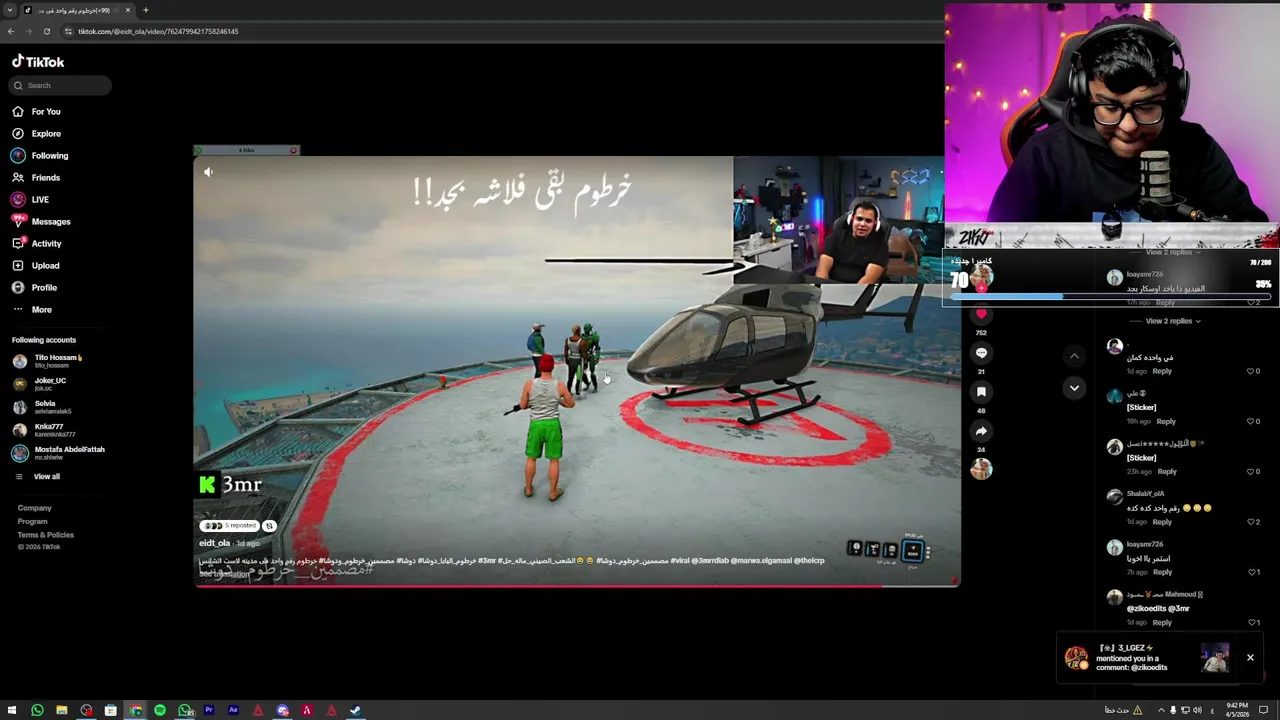Open the eidt_ola creator profile
The height and width of the screenshot is (720, 1280).
(x=214, y=543)
